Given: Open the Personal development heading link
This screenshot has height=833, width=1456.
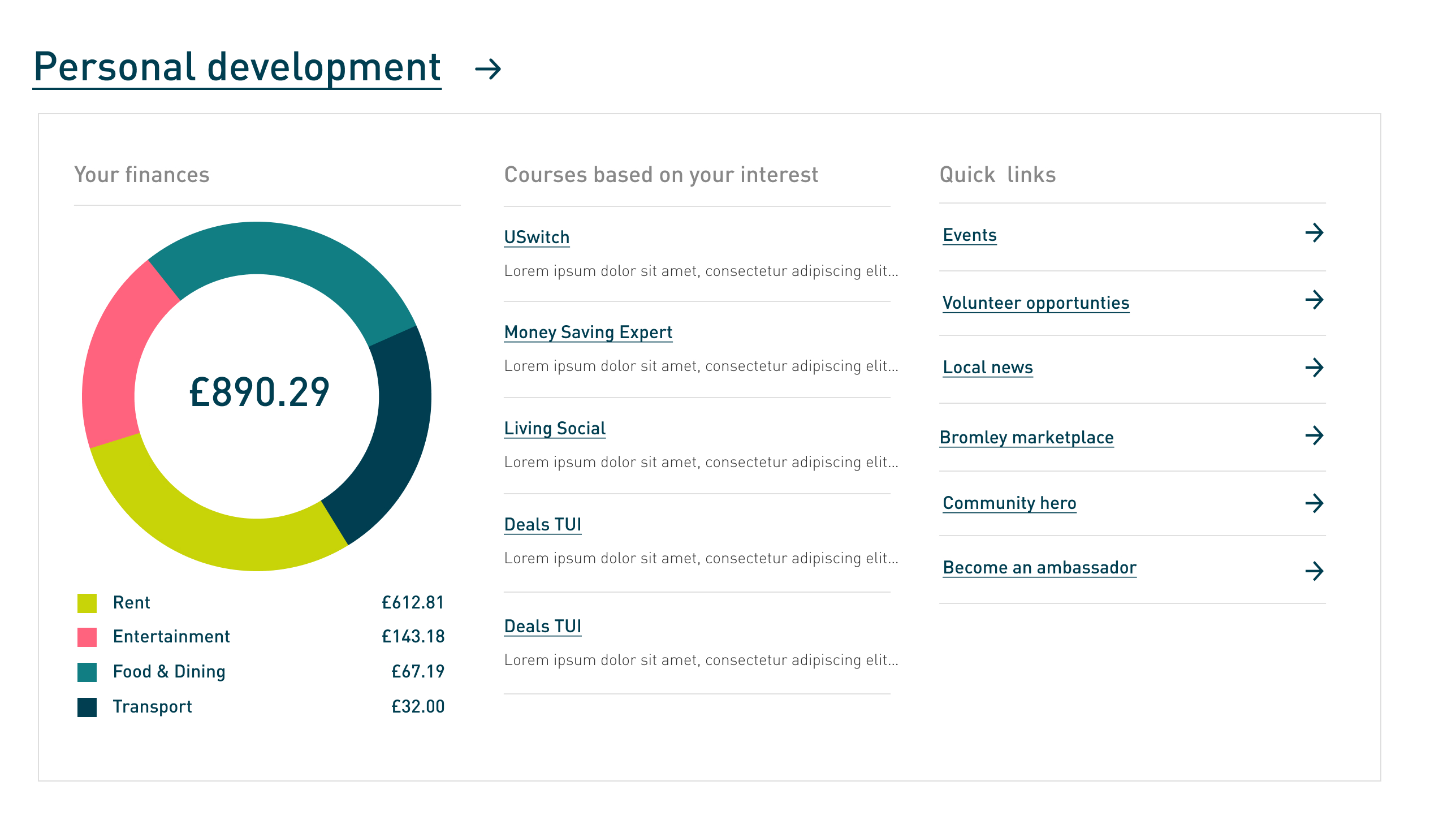Looking at the screenshot, I should 237,67.
